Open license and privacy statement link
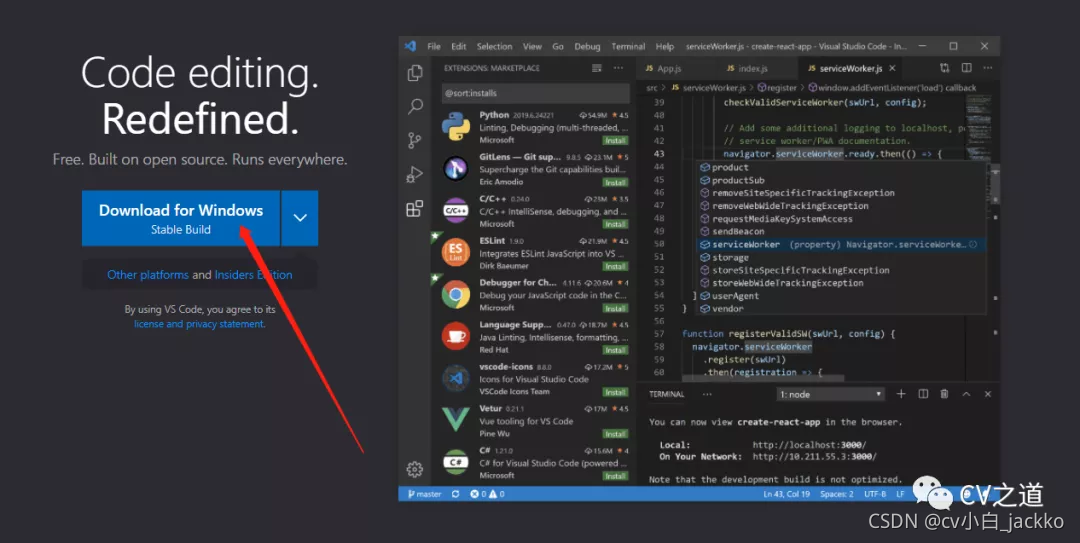1080x543 pixels. pyautogui.click(x=200, y=324)
